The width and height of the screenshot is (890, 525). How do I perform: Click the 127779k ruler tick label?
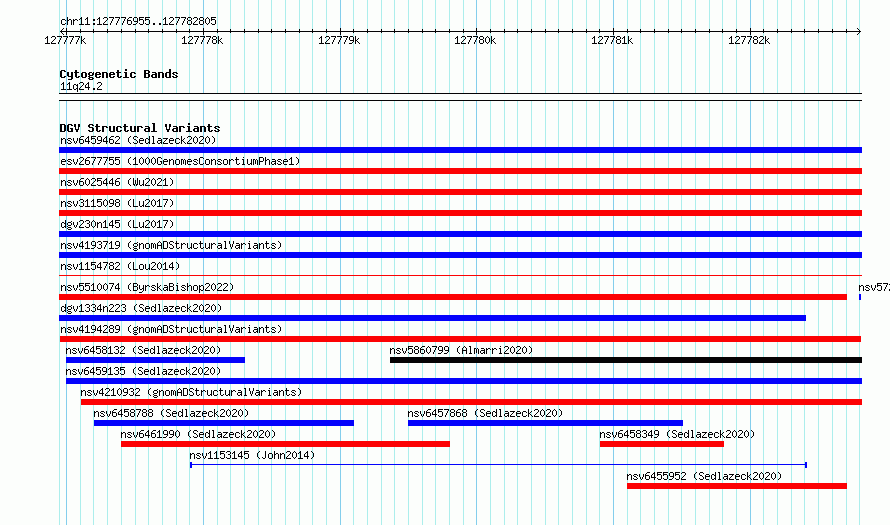[x=339, y=40]
